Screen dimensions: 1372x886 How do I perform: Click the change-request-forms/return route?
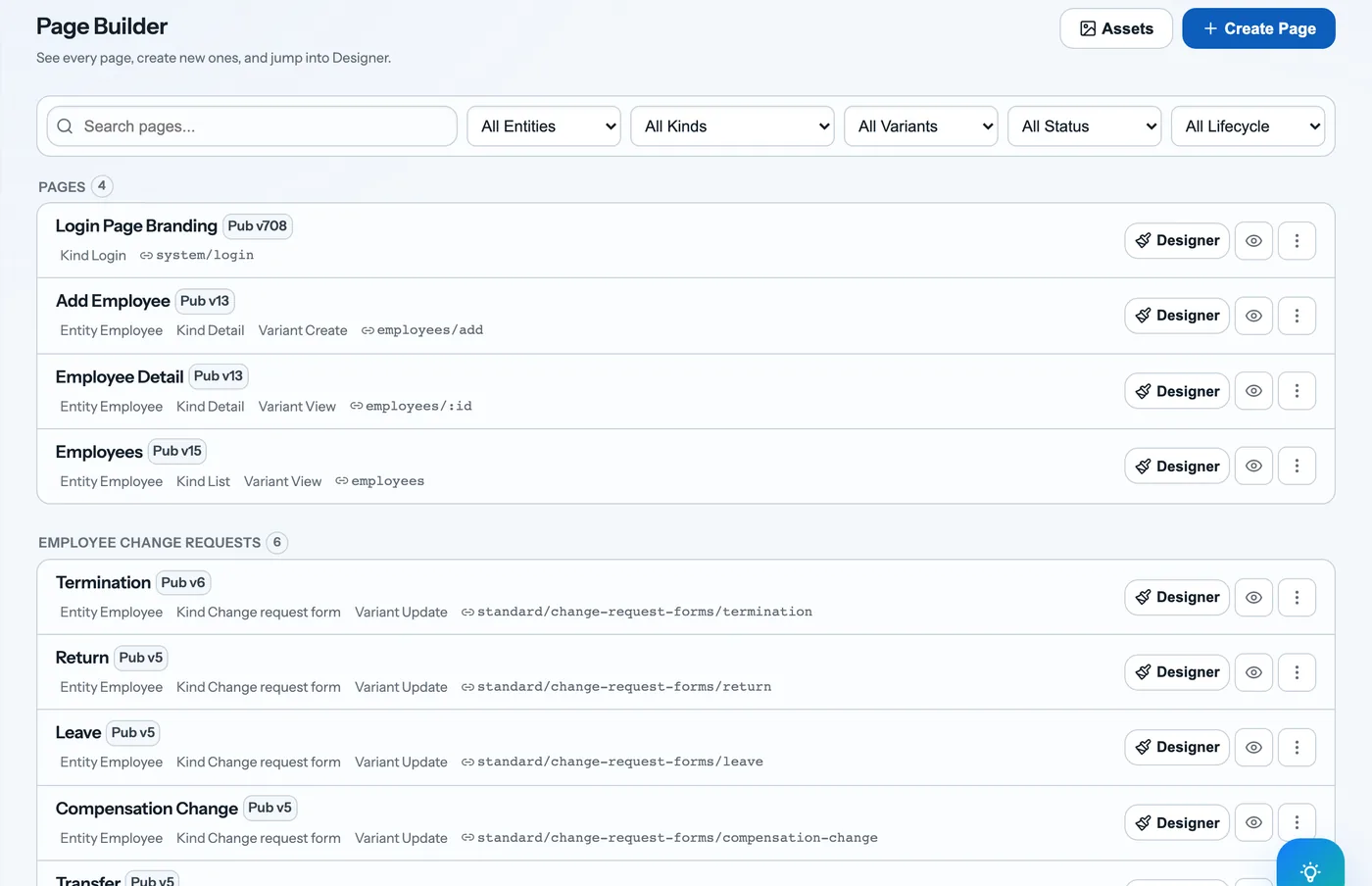(x=616, y=687)
